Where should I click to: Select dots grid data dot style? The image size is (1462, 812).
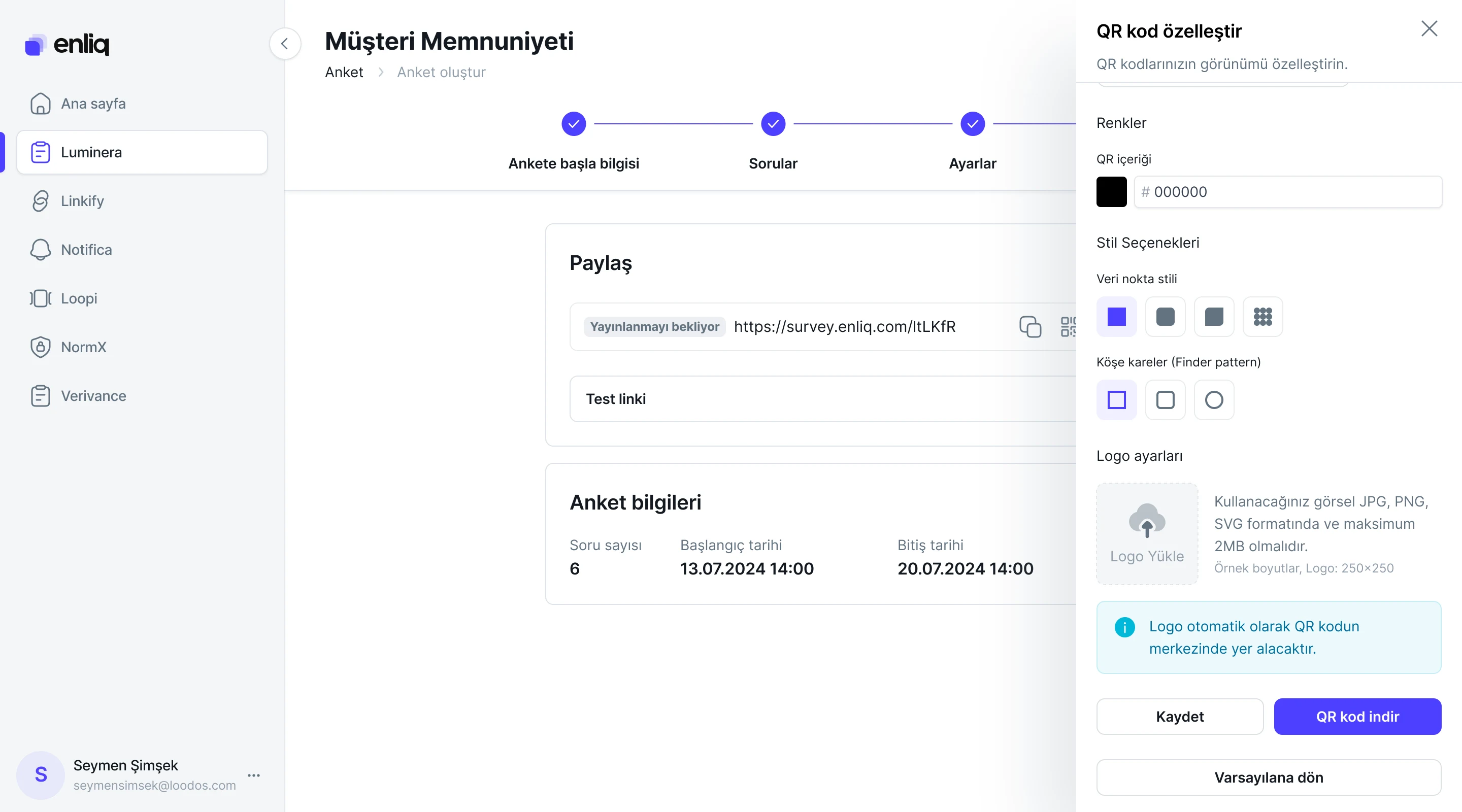(1263, 317)
